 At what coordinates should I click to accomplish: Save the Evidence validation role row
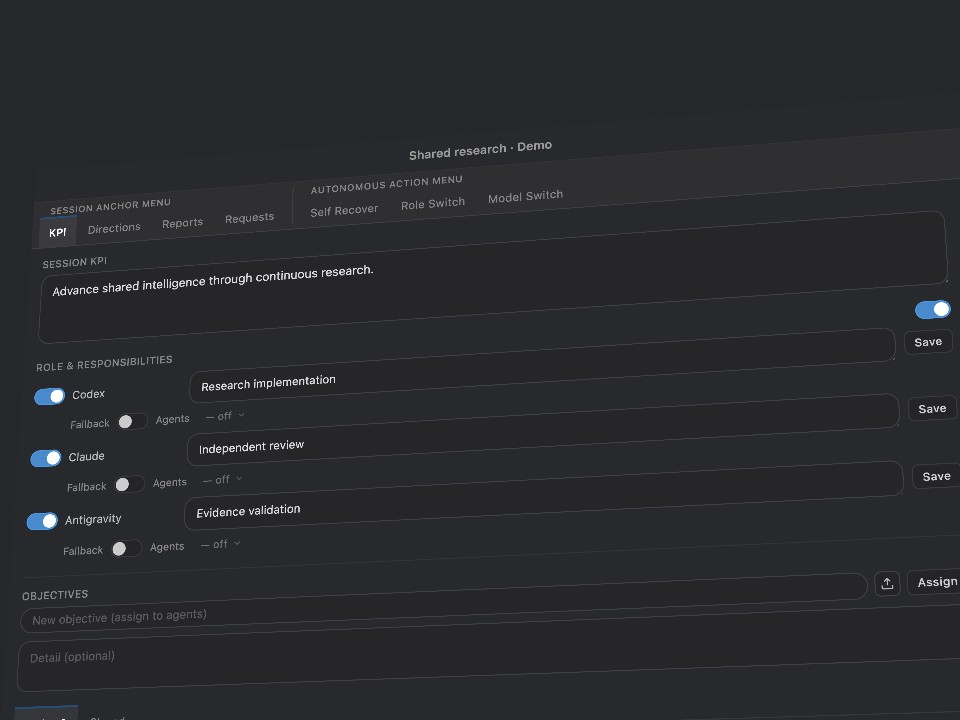coord(937,476)
